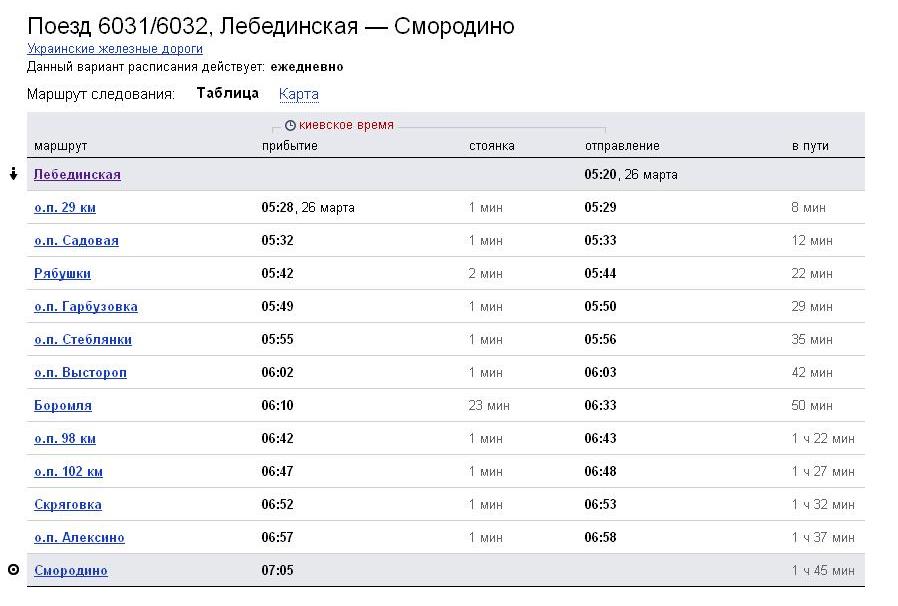Select the о.п. Высторop stop link
The width and height of the screenshot is (898, 606).
(80, 372)
